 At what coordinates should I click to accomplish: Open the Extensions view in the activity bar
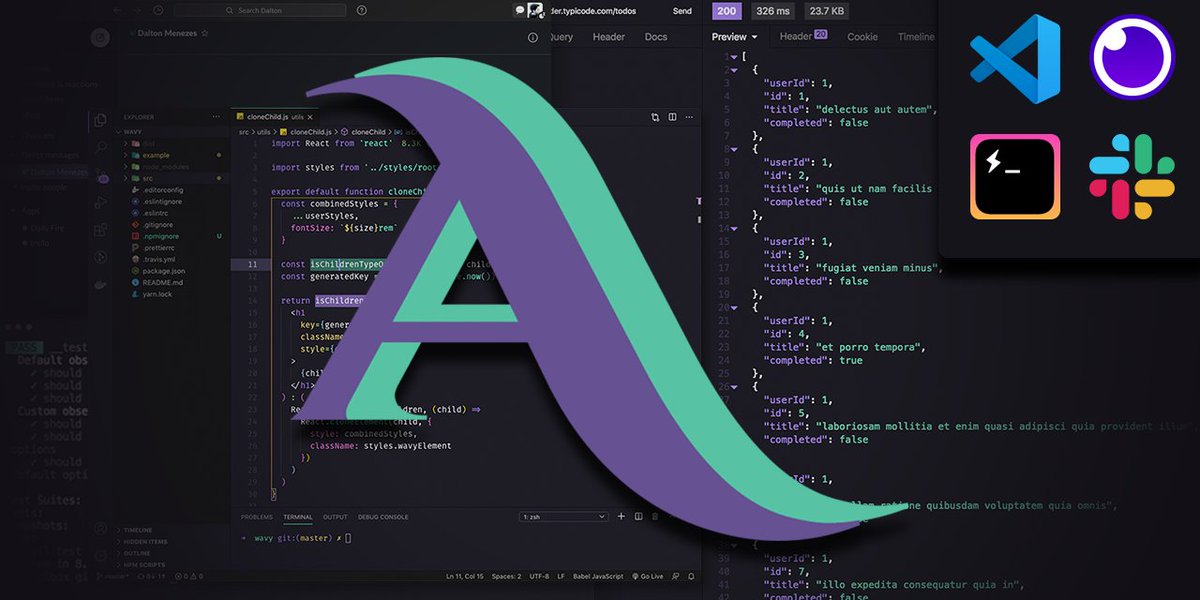point(102,229)
